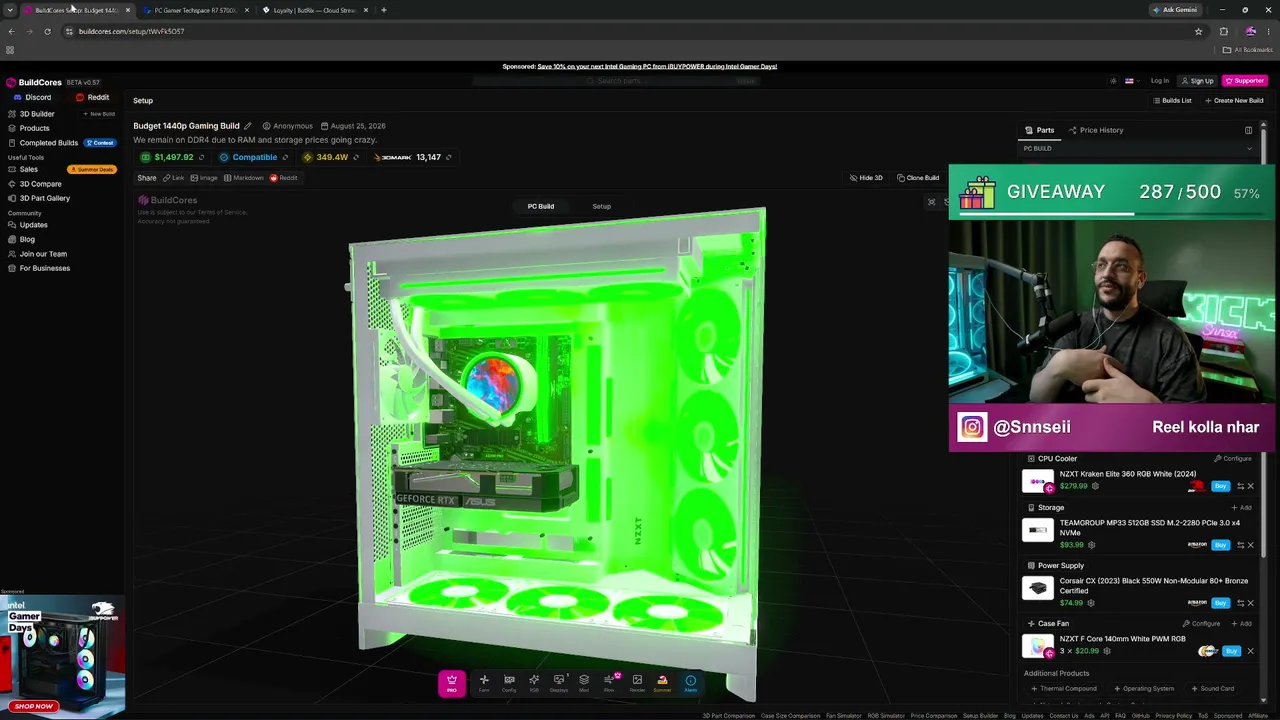The width and height of the screenshot is (1280, 720).
Task: Configure the CPU Cooler
Action: 1232,459
